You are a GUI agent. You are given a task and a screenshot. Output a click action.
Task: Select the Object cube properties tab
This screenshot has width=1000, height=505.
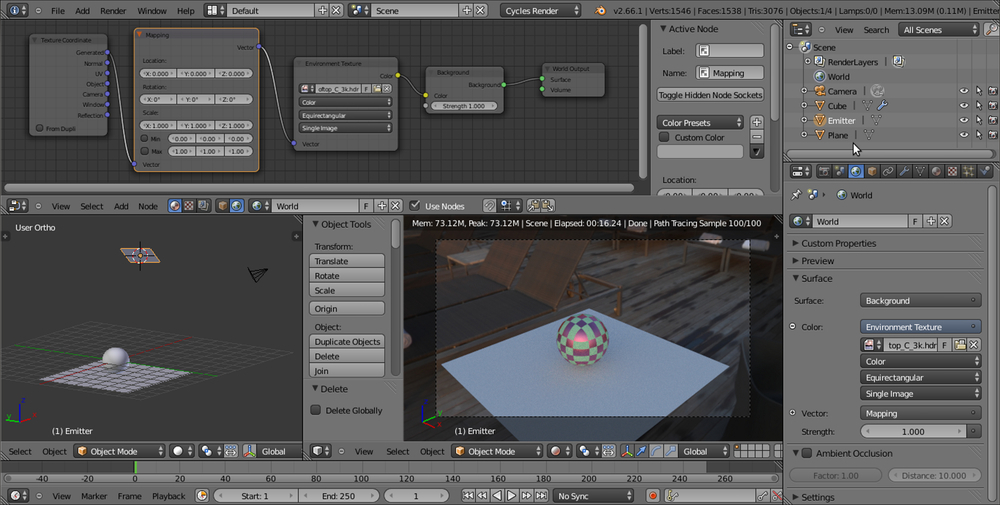[x=871, y=172]
